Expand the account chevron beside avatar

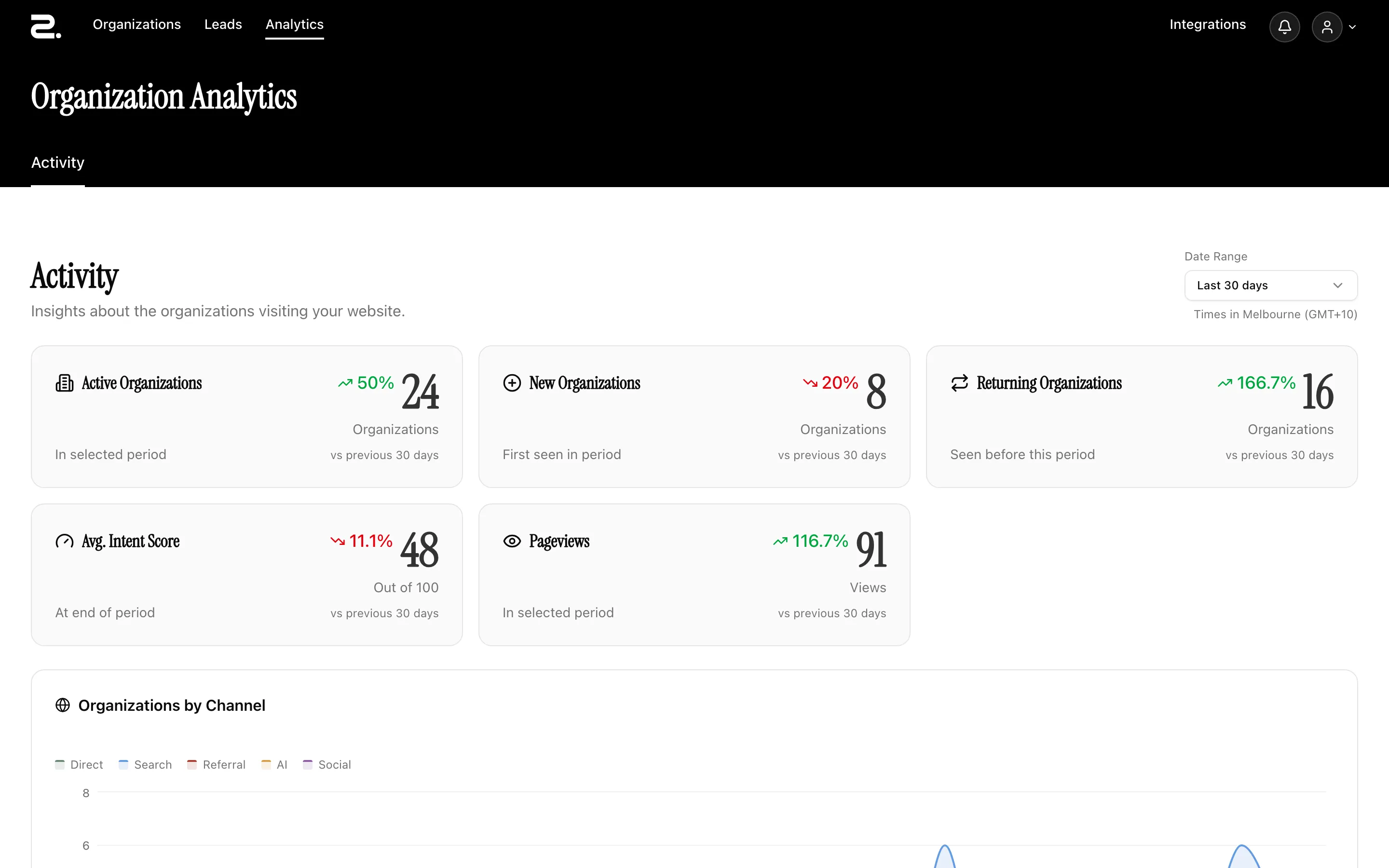[1352, 27]
